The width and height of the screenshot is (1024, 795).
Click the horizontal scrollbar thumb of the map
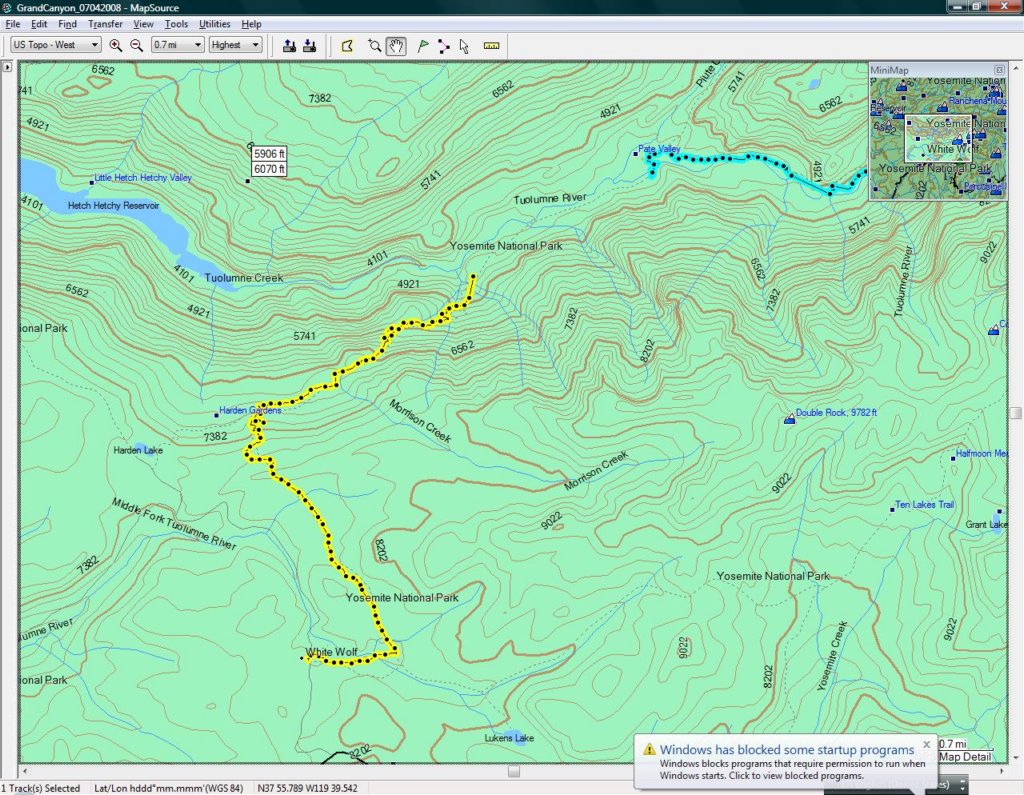(x=514, y=771)
